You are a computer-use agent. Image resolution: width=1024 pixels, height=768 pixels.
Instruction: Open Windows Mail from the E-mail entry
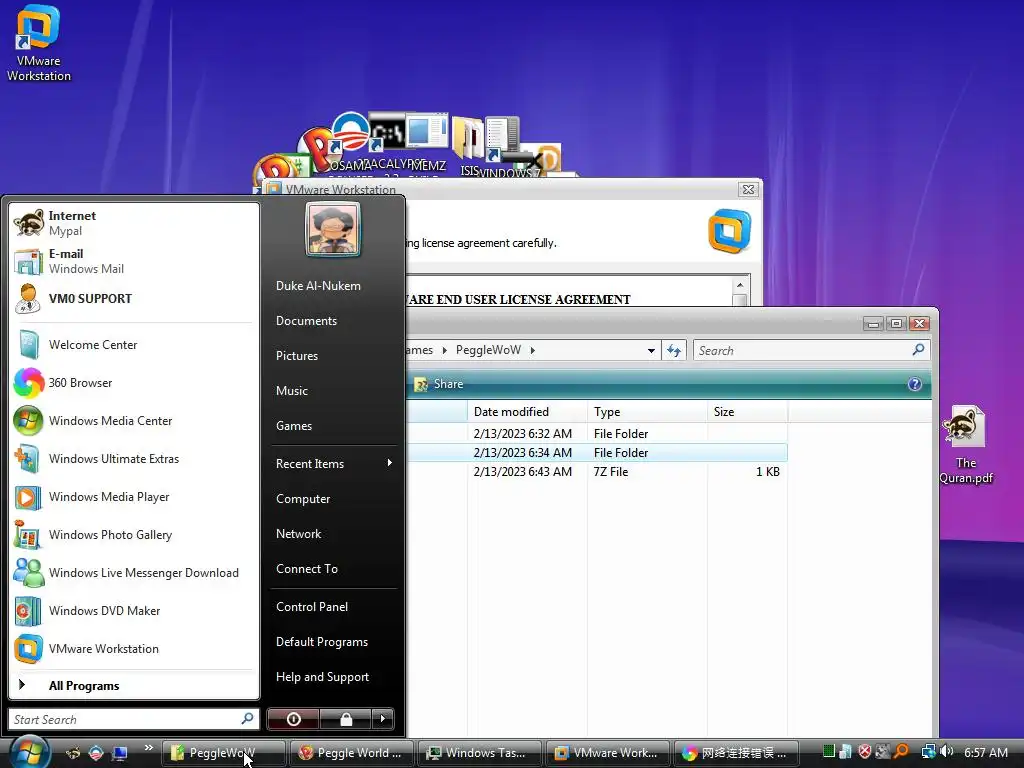(134, 261)
